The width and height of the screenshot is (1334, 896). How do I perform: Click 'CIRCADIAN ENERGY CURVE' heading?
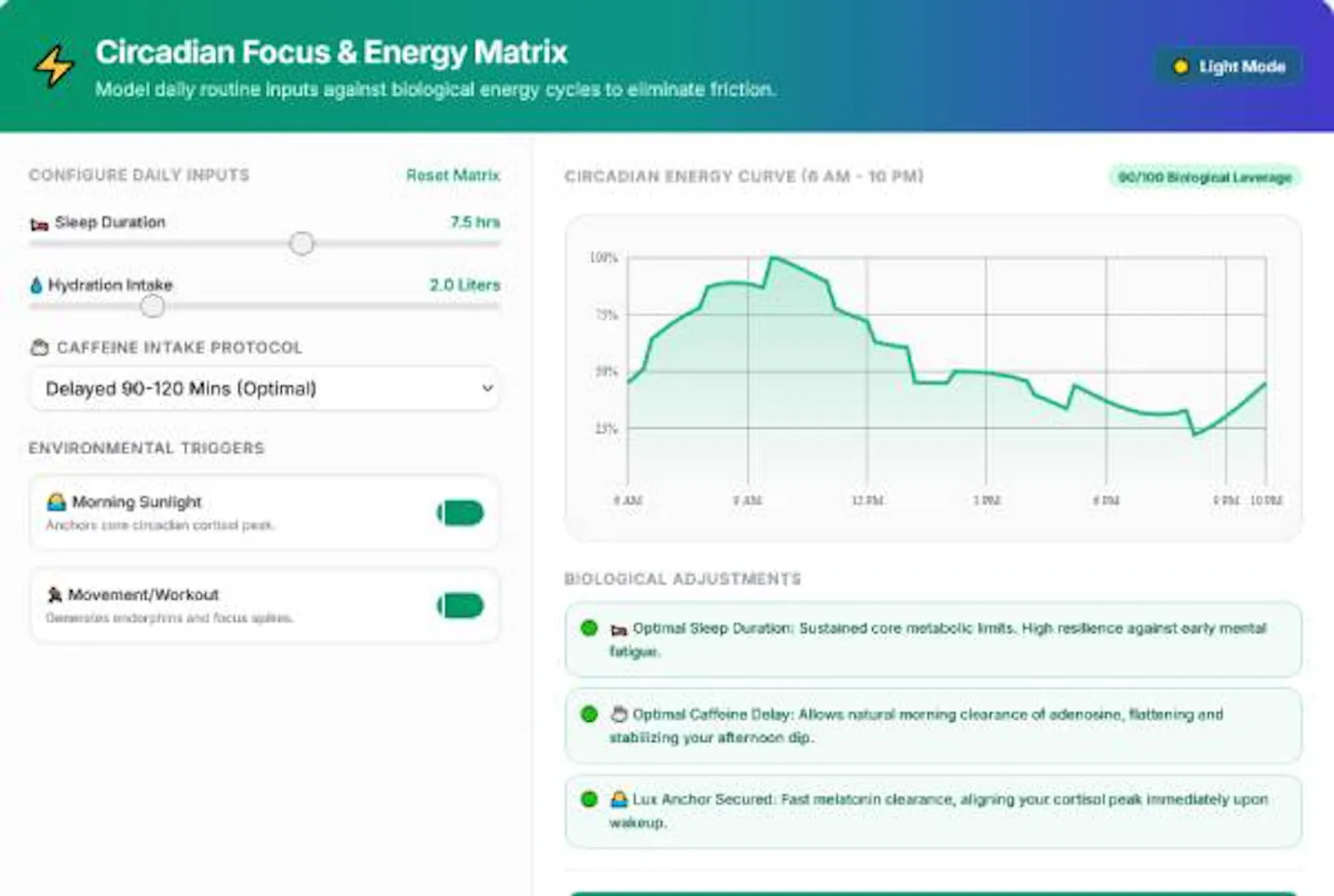point(744,177)
